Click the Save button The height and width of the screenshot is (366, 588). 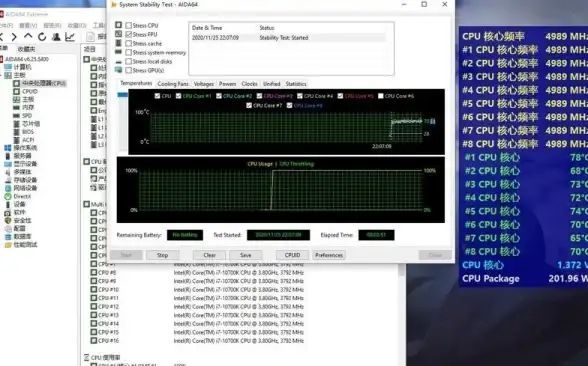coord(246,255)
